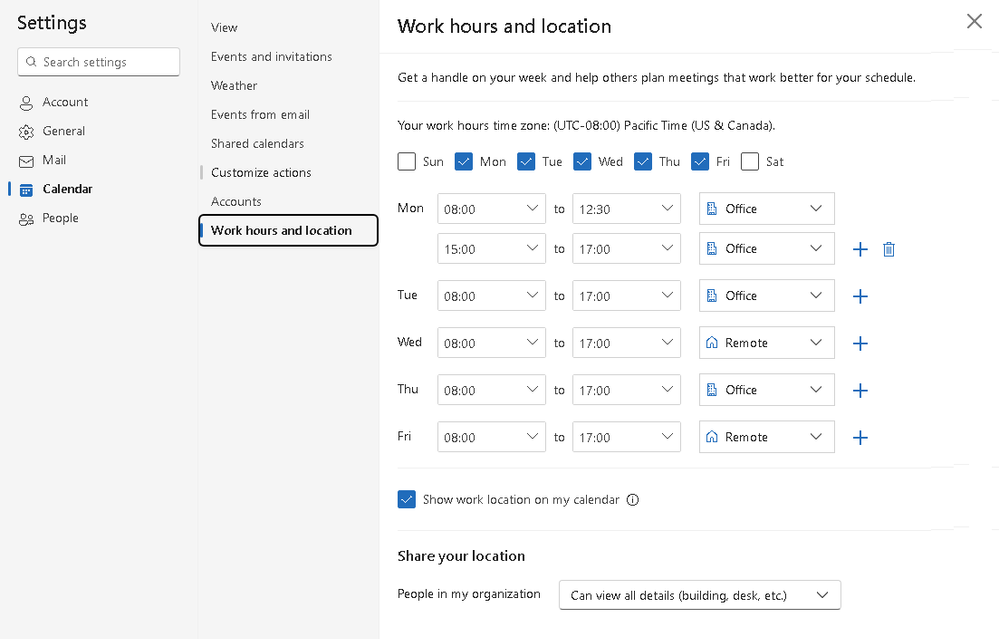Uncheck the Wed workday checkbox
The image size is (999, 639).
[582, 161]
